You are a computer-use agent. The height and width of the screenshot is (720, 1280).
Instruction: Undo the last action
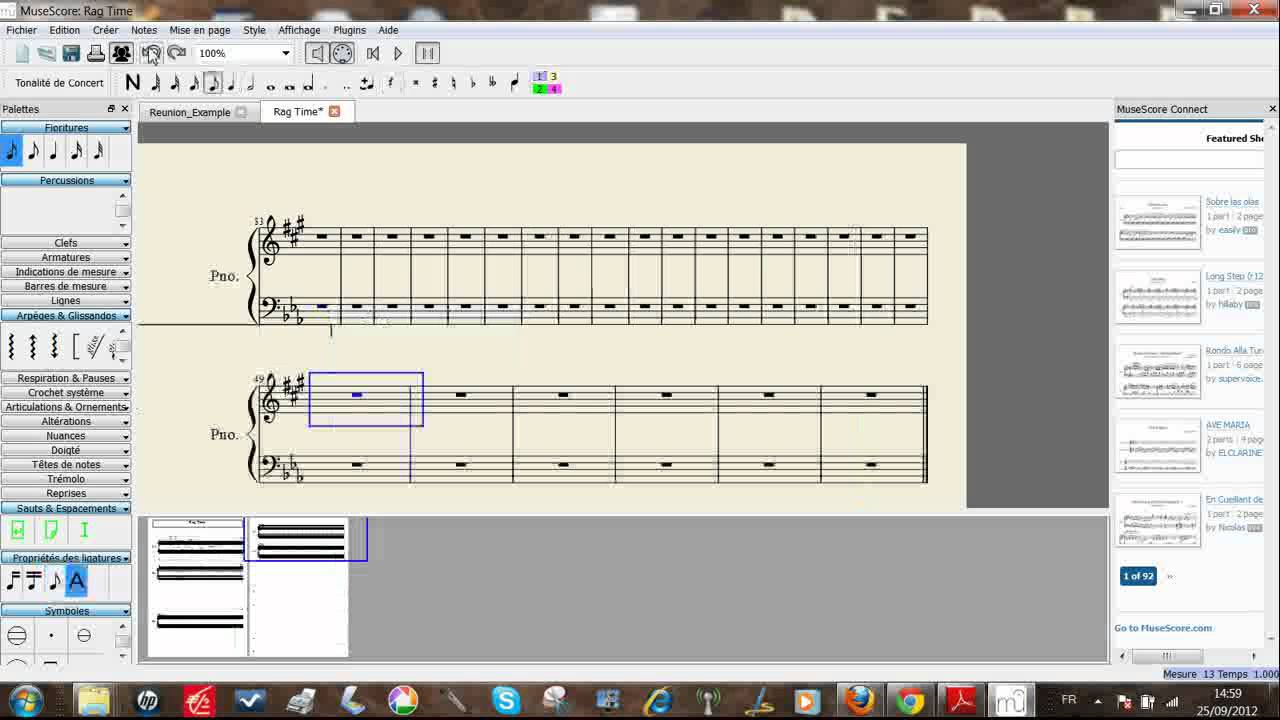click(x=151, y=53)
